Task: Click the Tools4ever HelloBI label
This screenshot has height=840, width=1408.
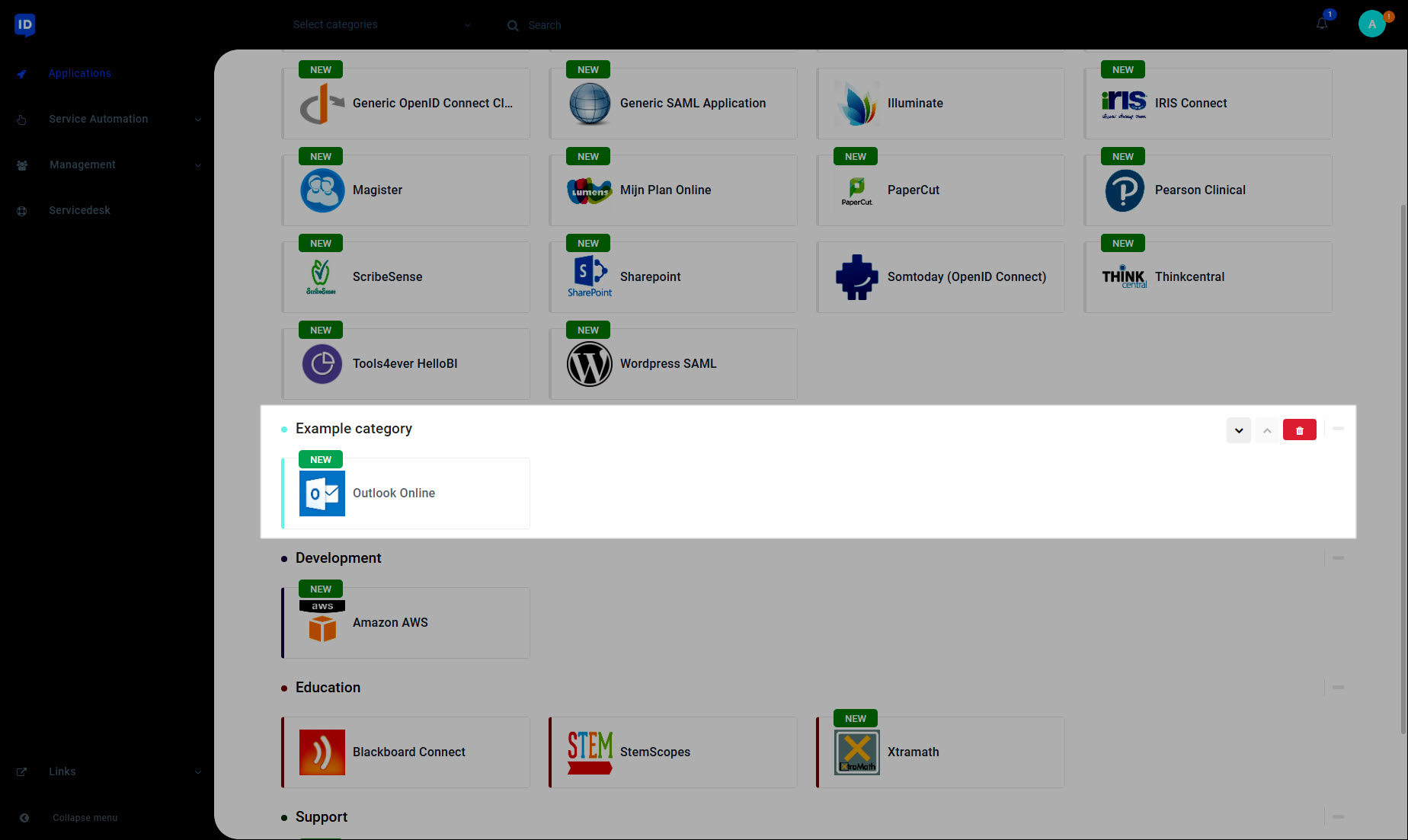Action: click(x=405, y=364)
